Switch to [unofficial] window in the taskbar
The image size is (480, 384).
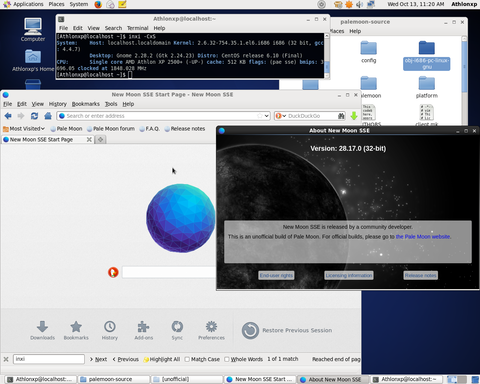tap(187, 379)
